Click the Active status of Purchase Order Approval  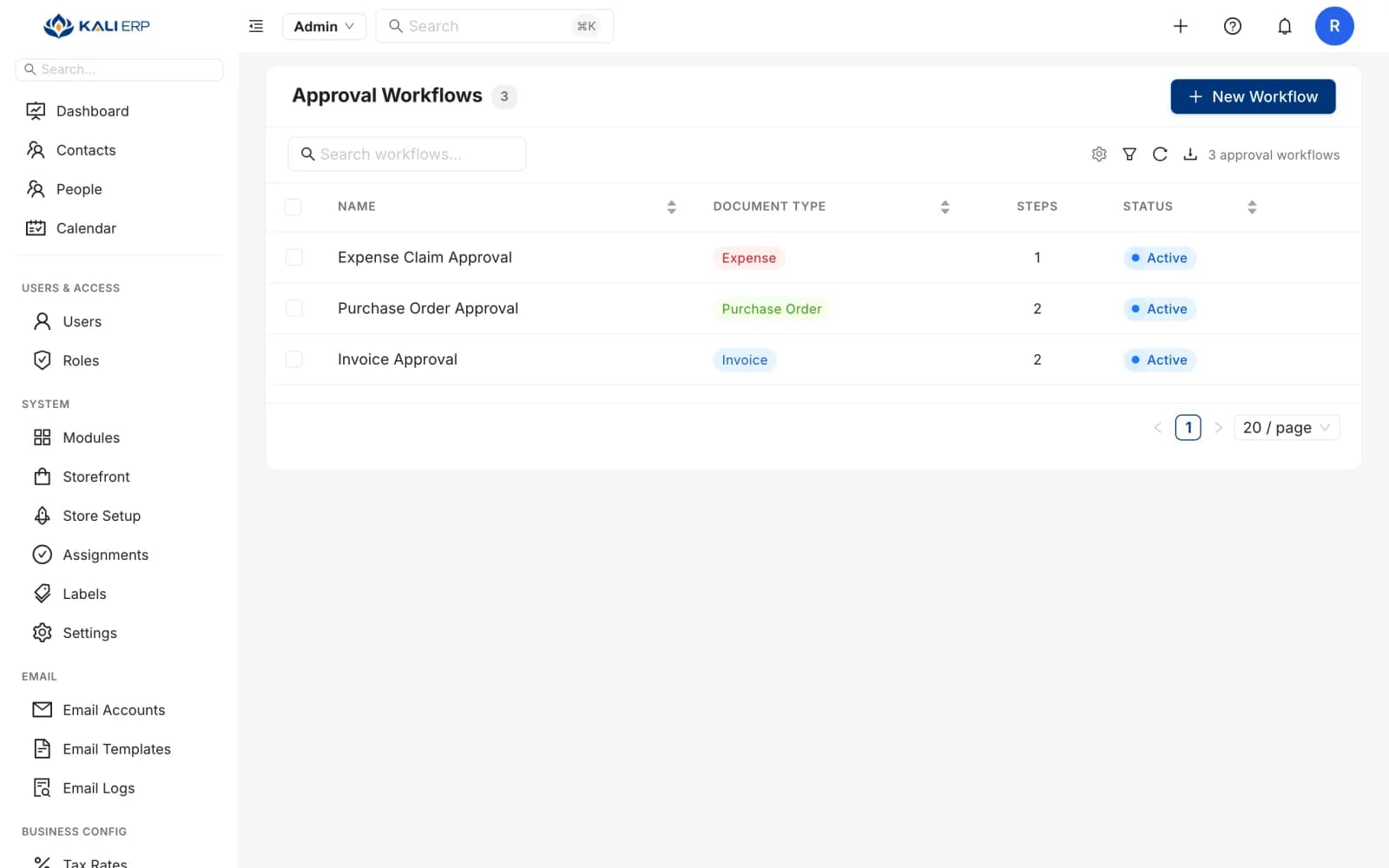coord(1160,309)
